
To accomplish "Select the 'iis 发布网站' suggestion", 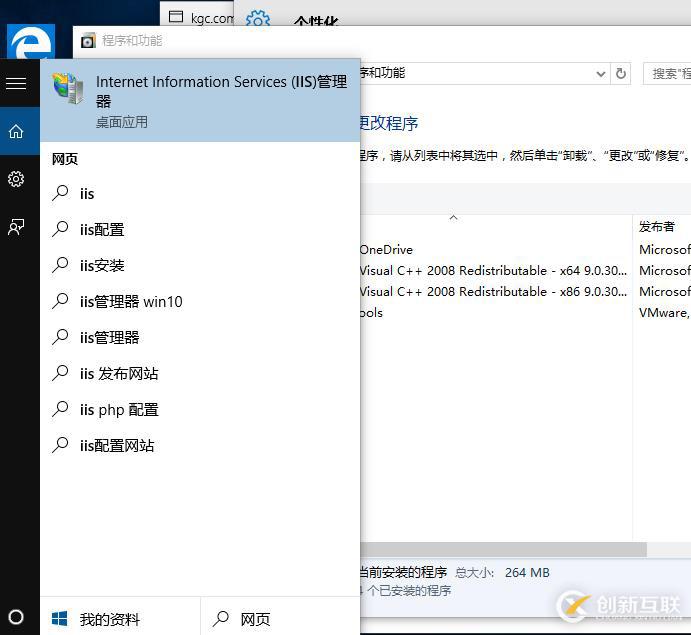I will [x=200, y=373].
